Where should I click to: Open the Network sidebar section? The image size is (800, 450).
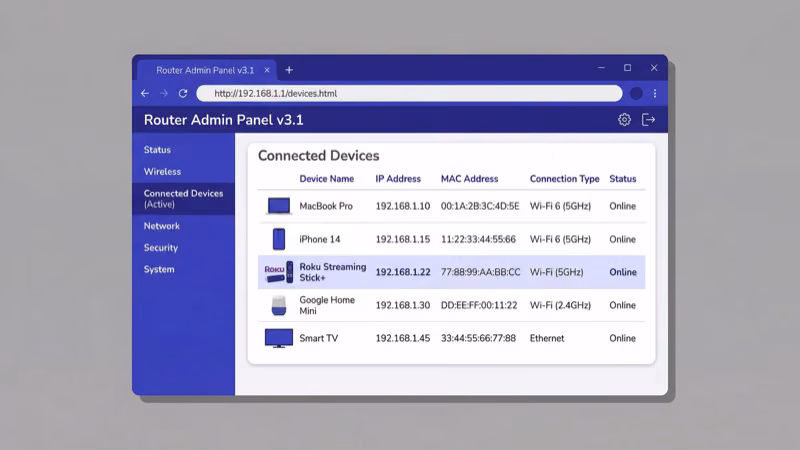coord(162,226)
